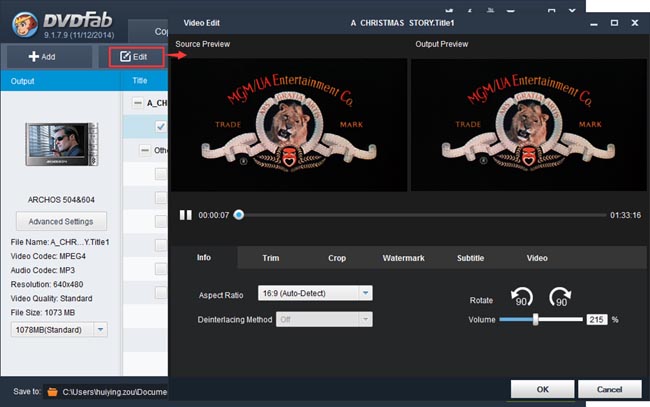Click the ARCHOS device profile thumbnail
Screen dimensions: 650x407
pos(61,144)
